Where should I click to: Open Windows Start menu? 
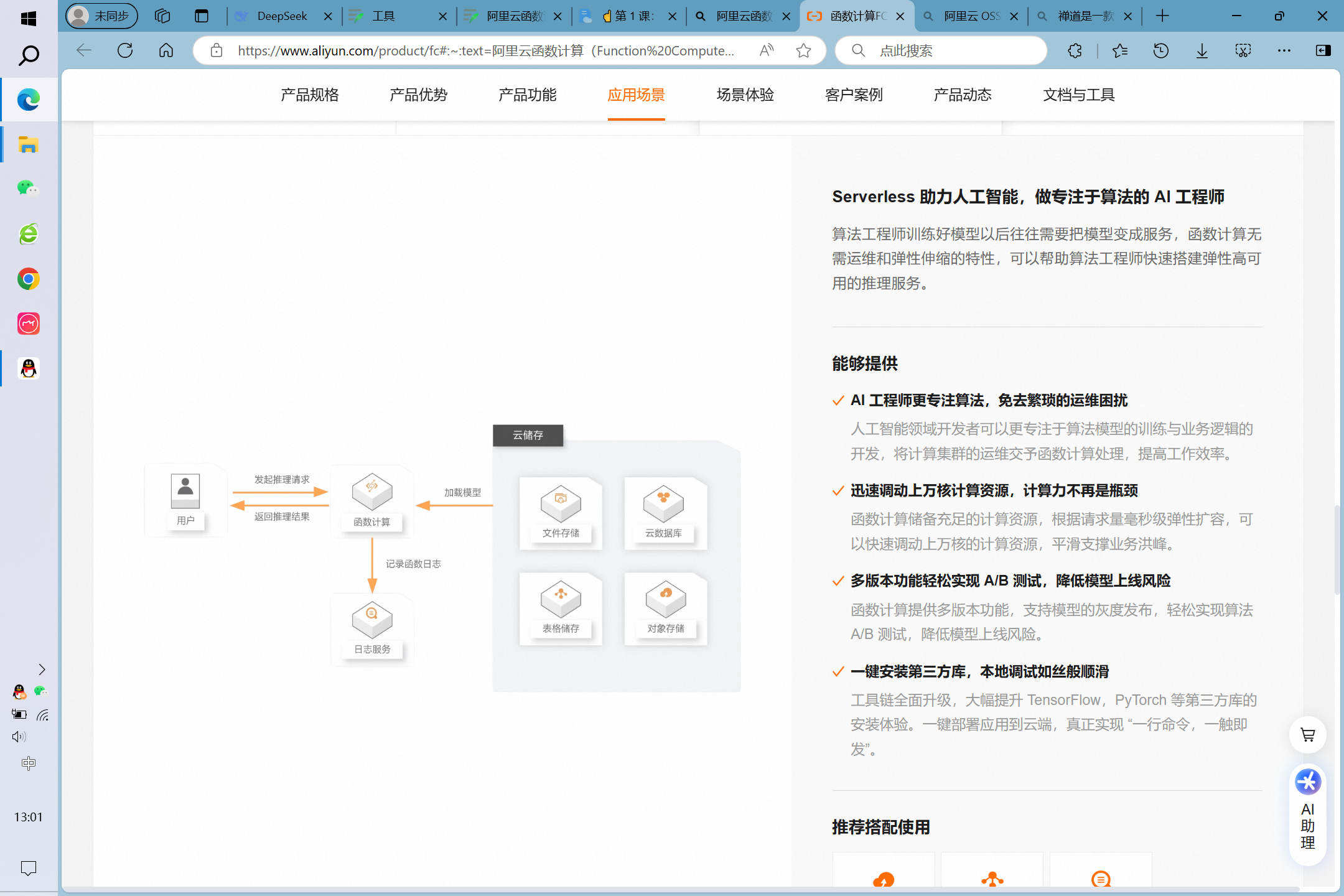(x=29, y=18)
